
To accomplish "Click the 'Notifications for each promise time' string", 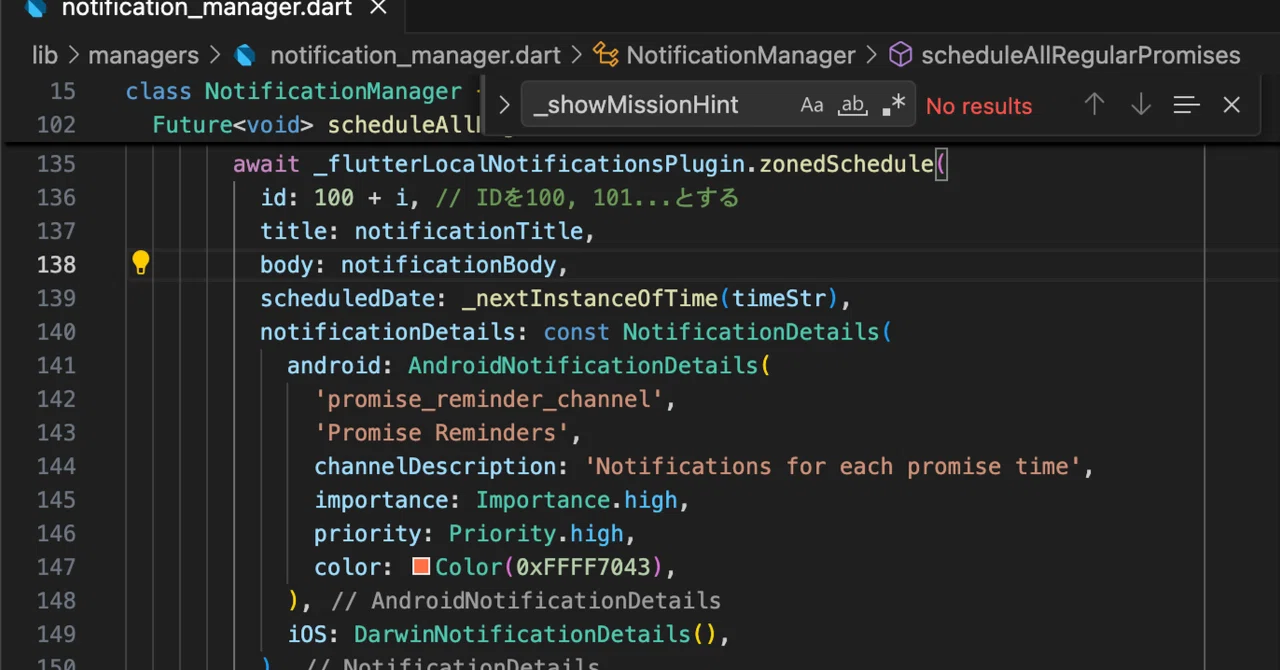I will point(833,466).
